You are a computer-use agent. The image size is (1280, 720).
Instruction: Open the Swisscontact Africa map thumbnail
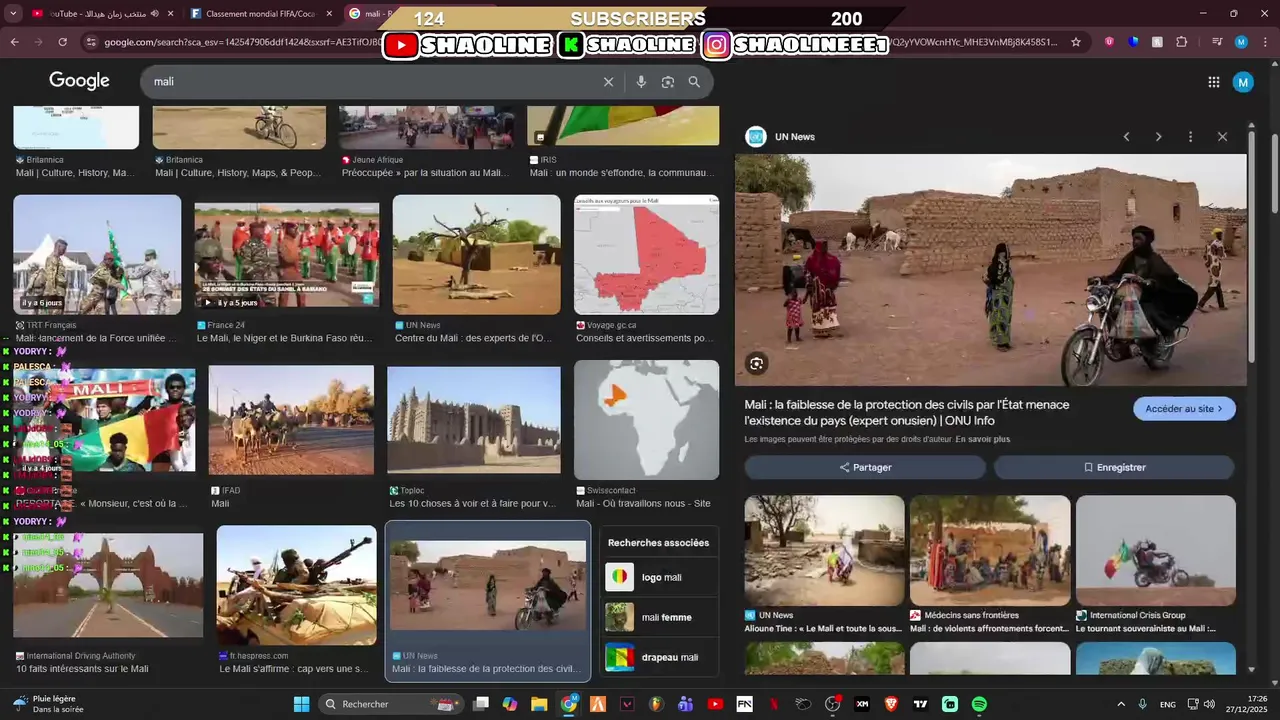[x=646, y=420]
